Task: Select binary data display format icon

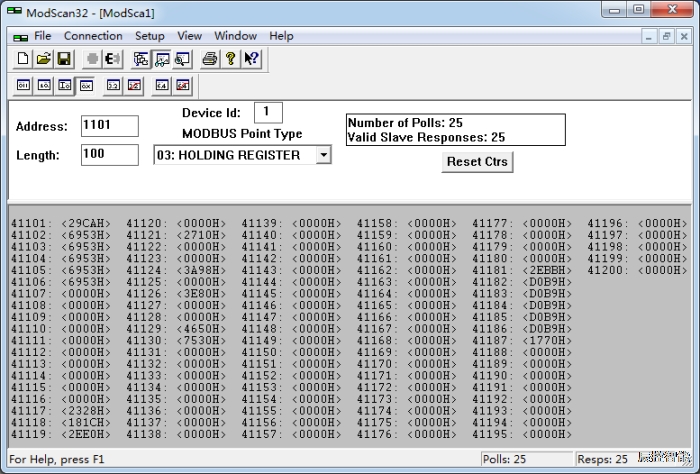Action: point(24,86)
